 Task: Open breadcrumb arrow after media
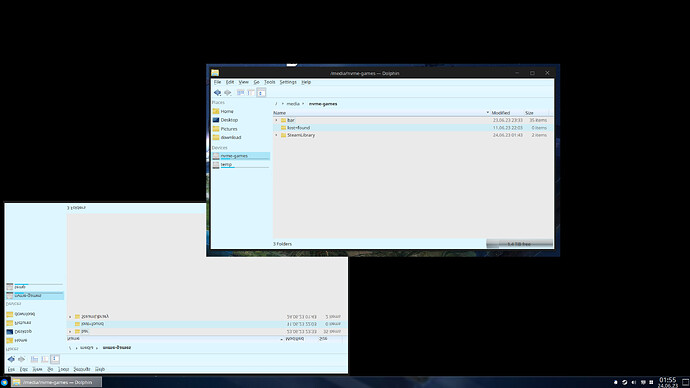point(303,104)
